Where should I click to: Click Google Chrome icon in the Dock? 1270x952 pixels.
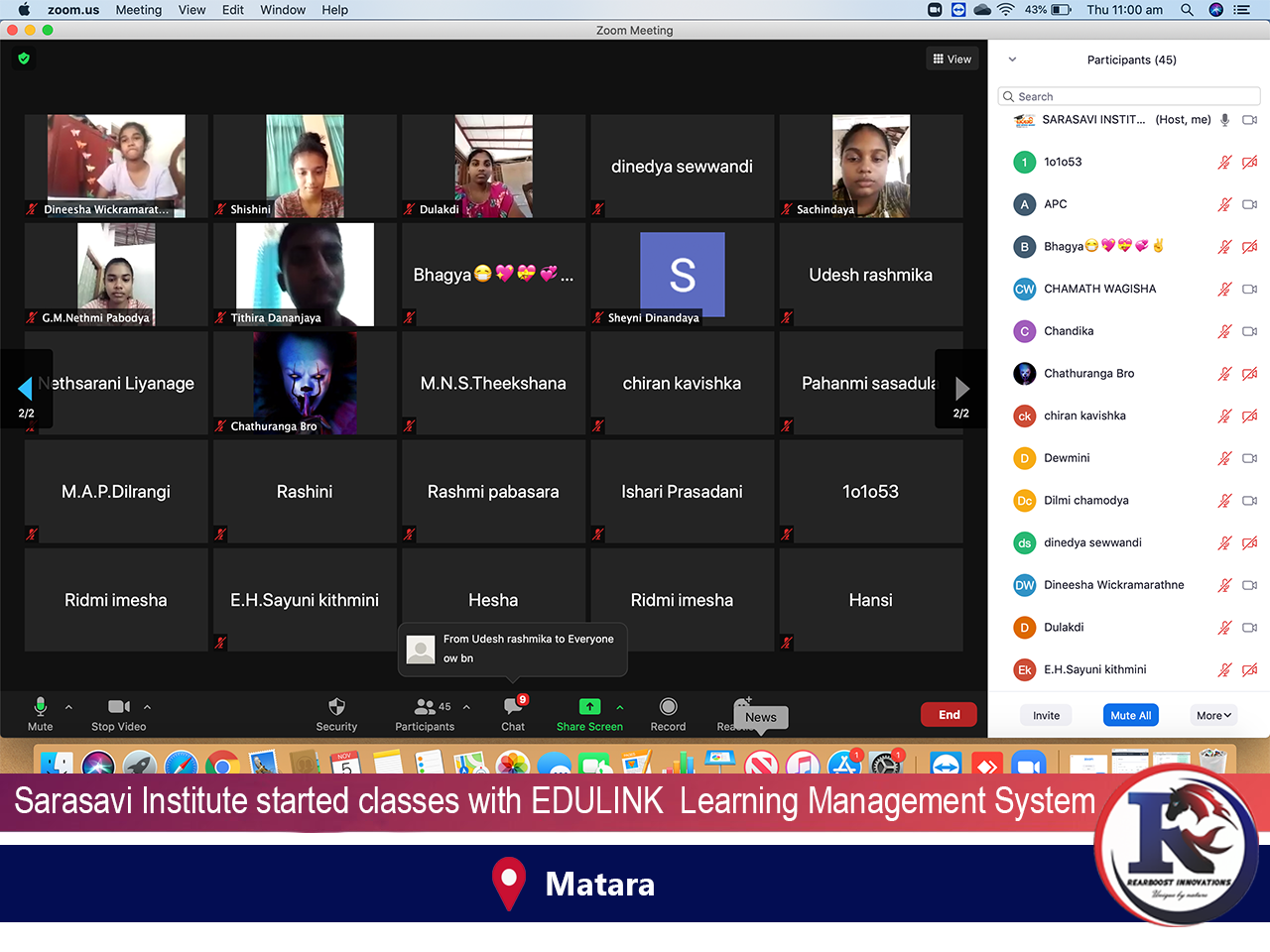(x=222, y=765)
